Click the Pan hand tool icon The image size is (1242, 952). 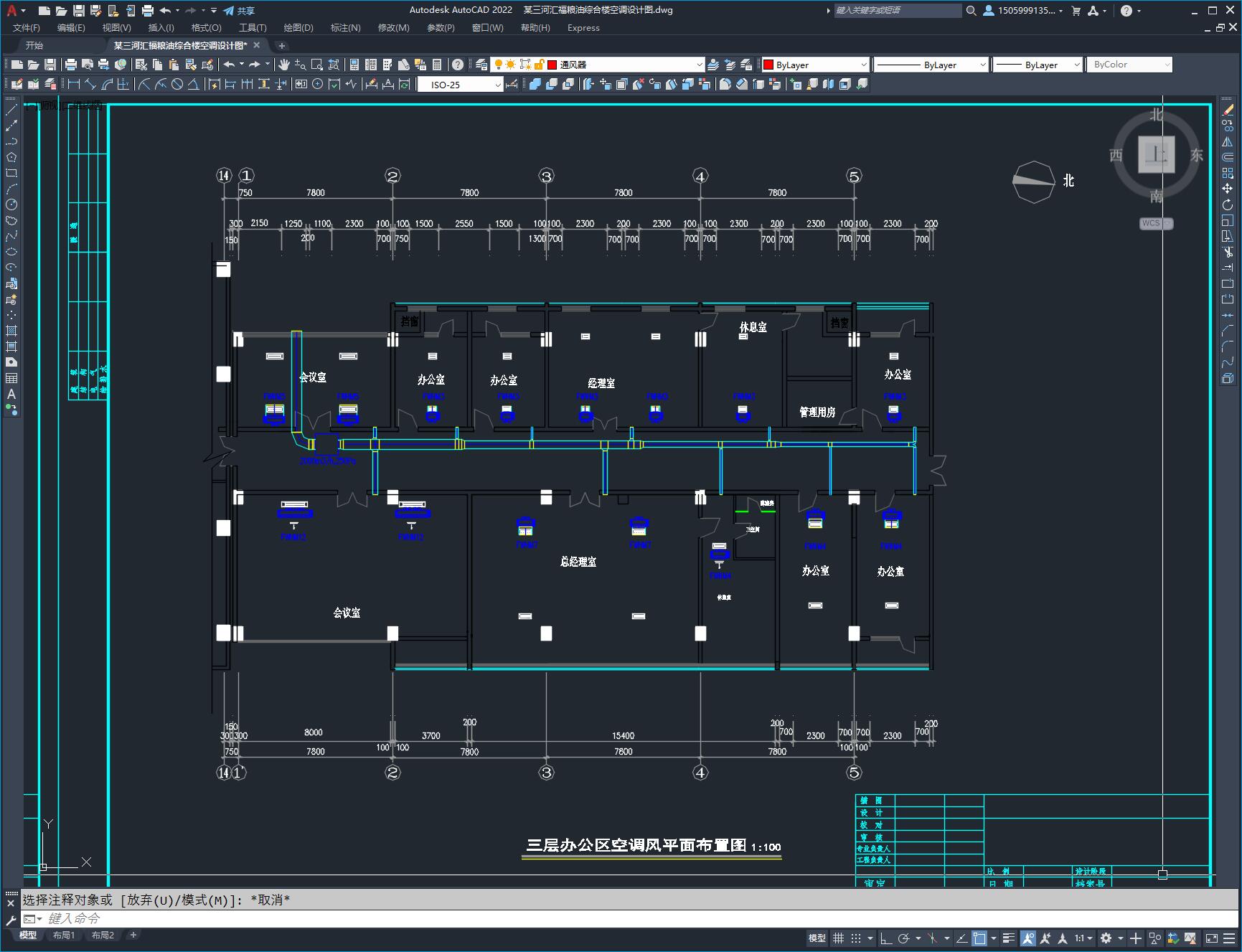[x=284, y=65]
